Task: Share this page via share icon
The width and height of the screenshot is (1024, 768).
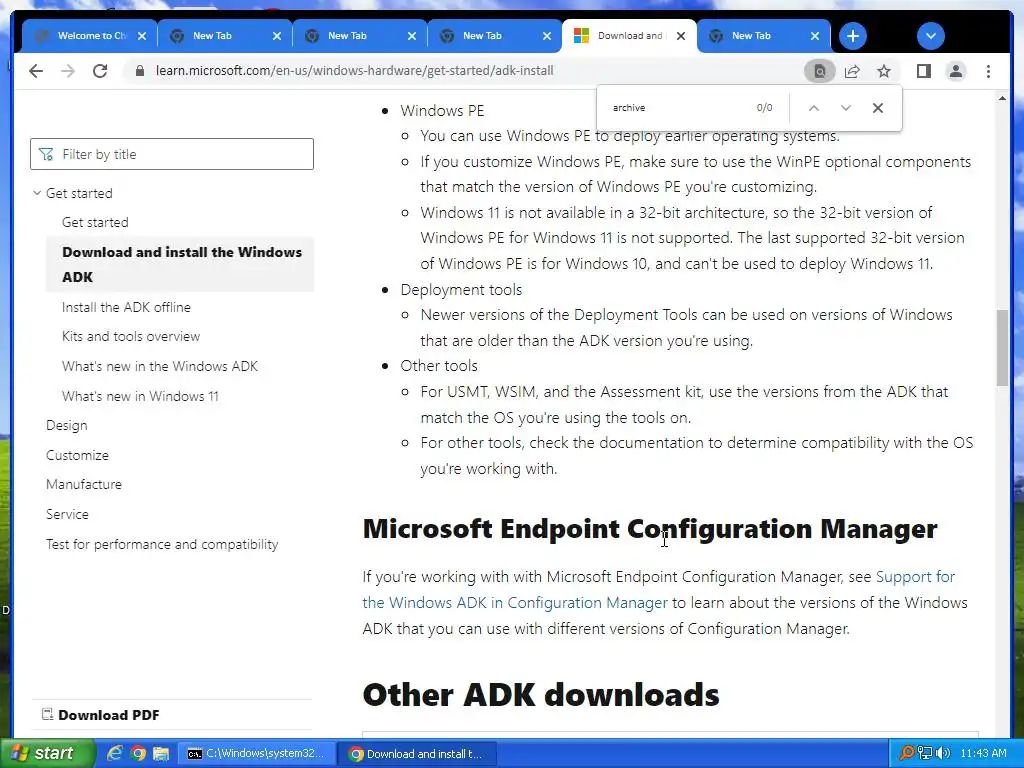Action: click(x=852, y=71)
